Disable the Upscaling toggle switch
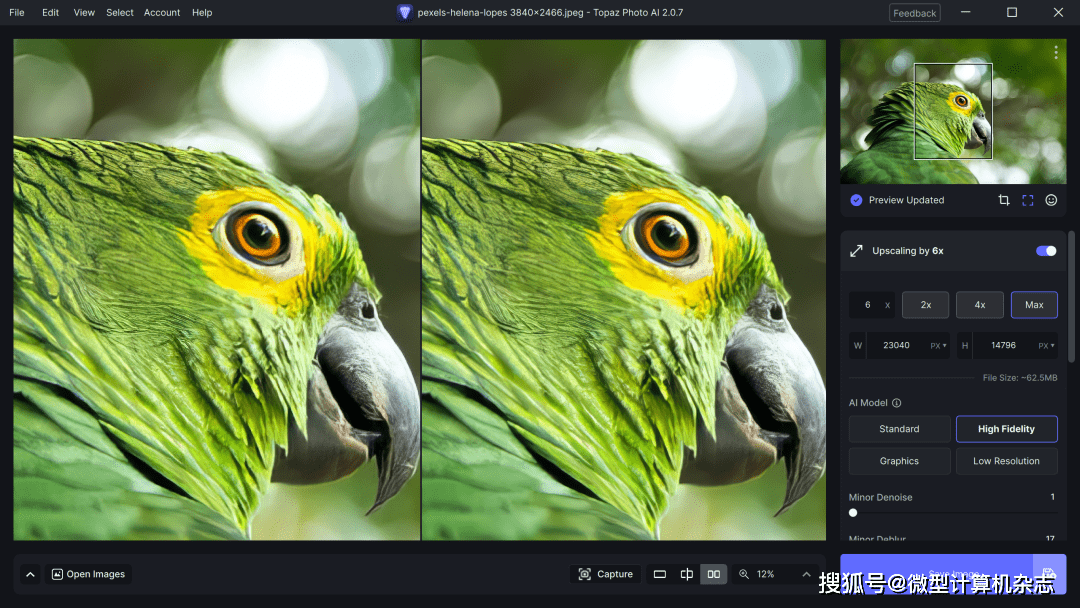Image resolution: width=1080 pixels, height=608 pixels. coord(1046,251)
